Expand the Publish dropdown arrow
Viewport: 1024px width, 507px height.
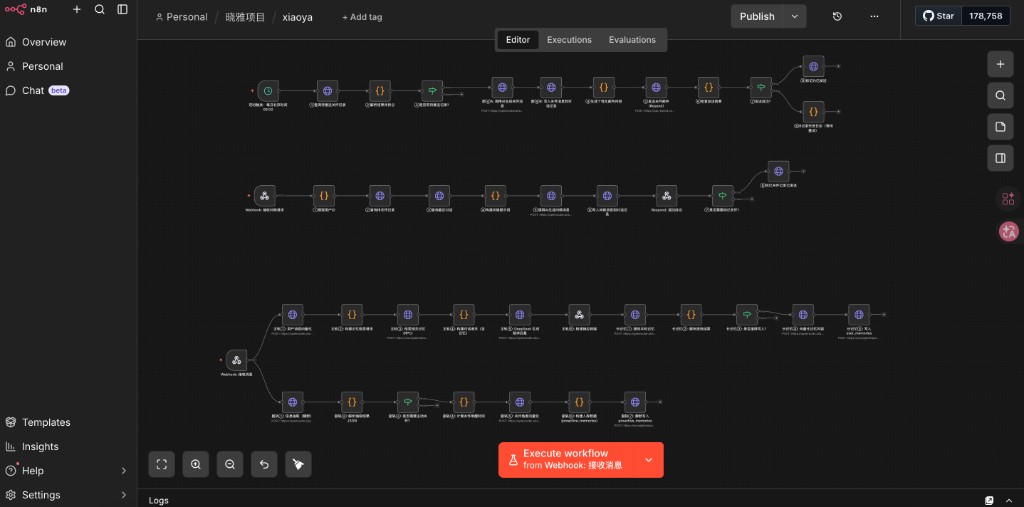click(795, 16)
